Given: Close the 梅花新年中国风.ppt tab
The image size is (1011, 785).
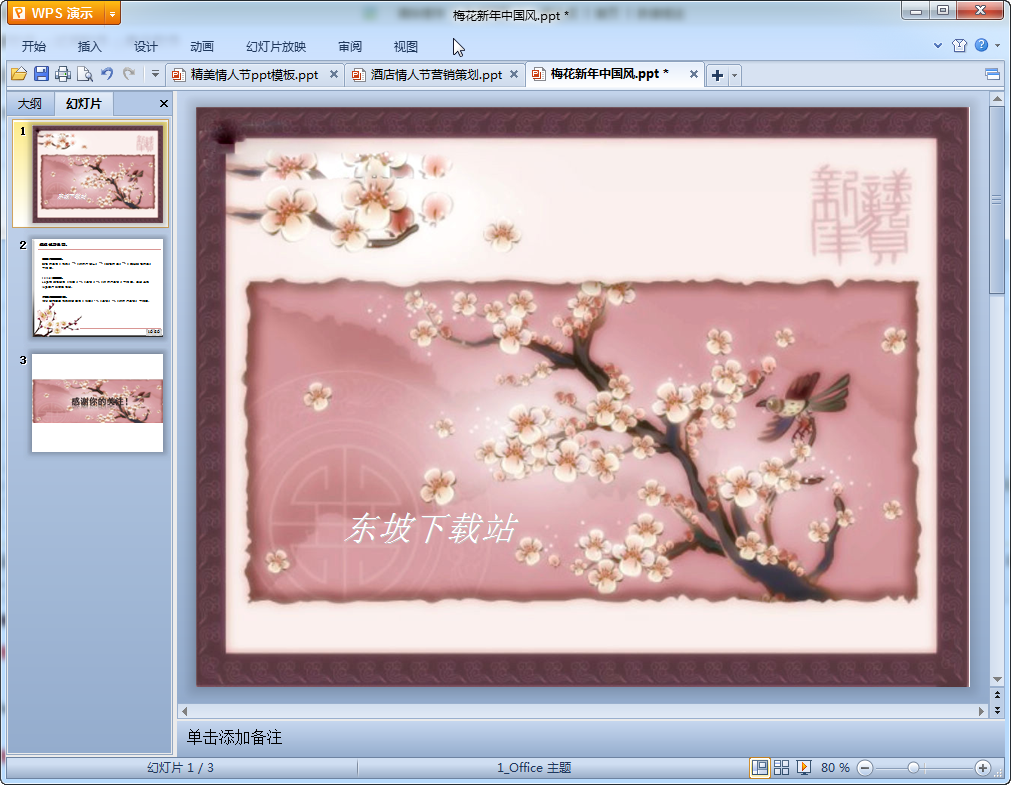Looking at the screenshot, I should (694, 74).
